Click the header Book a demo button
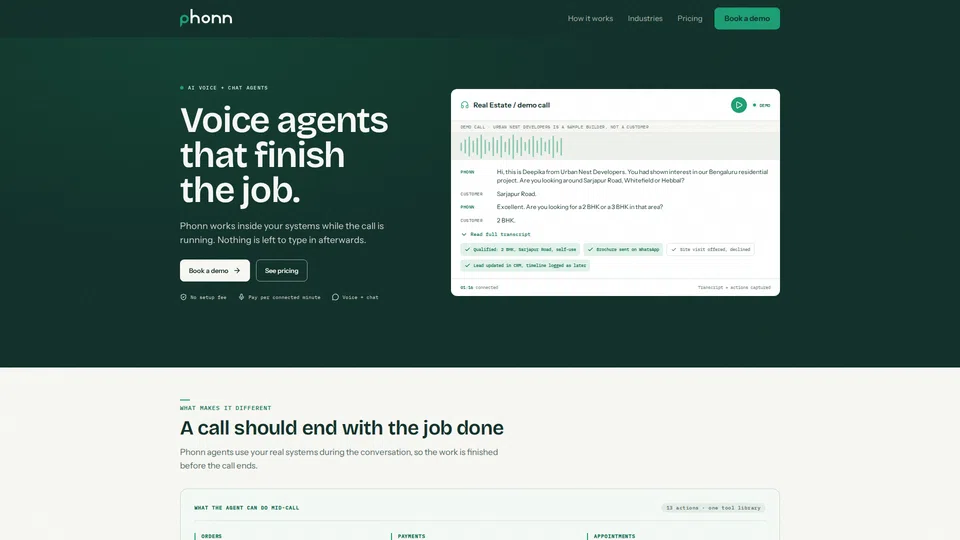The height and width of the screenshot is (540, 960). pos(747,18)
